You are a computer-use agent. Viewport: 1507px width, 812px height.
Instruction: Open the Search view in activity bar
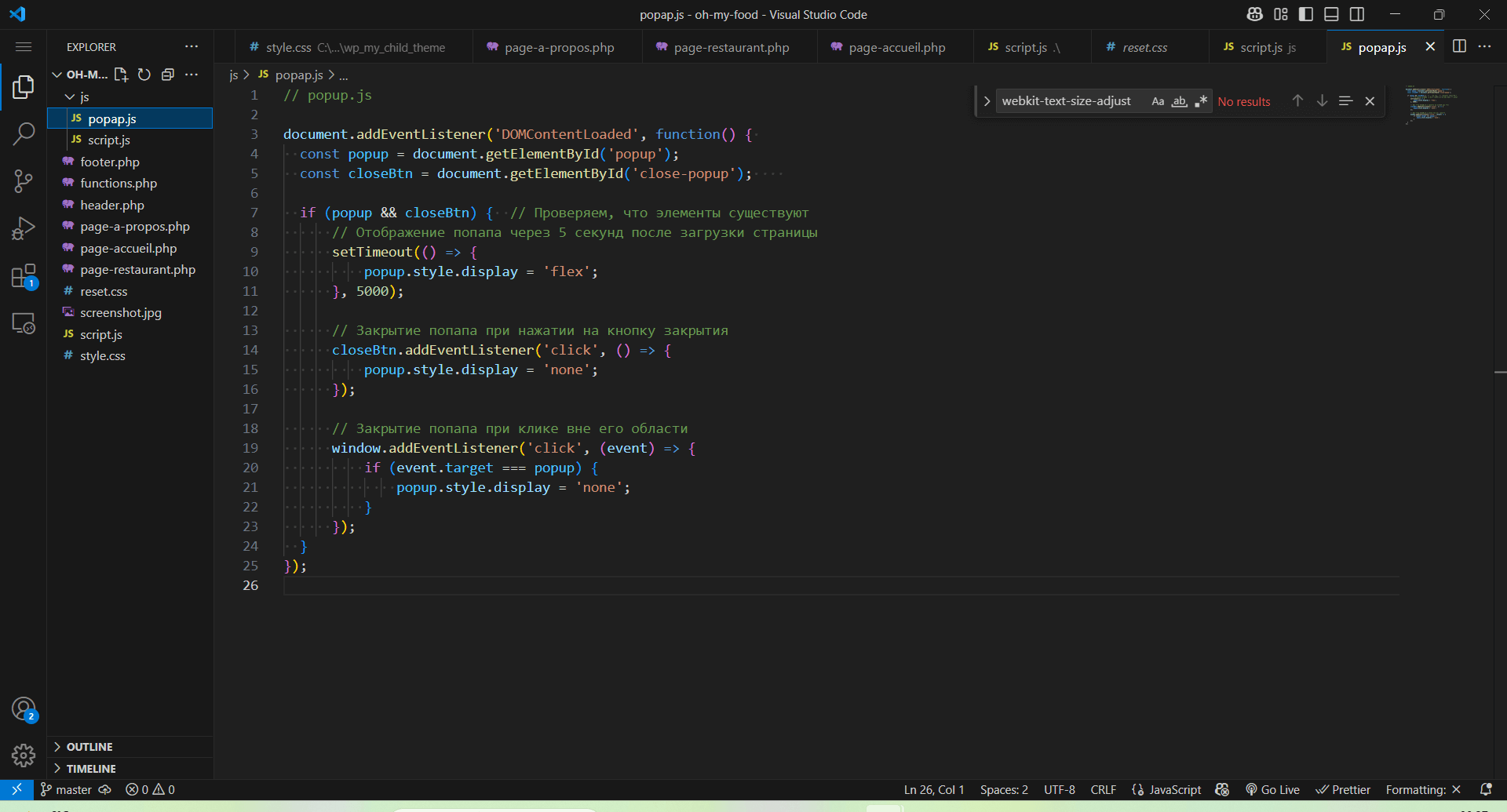(24, 133)
